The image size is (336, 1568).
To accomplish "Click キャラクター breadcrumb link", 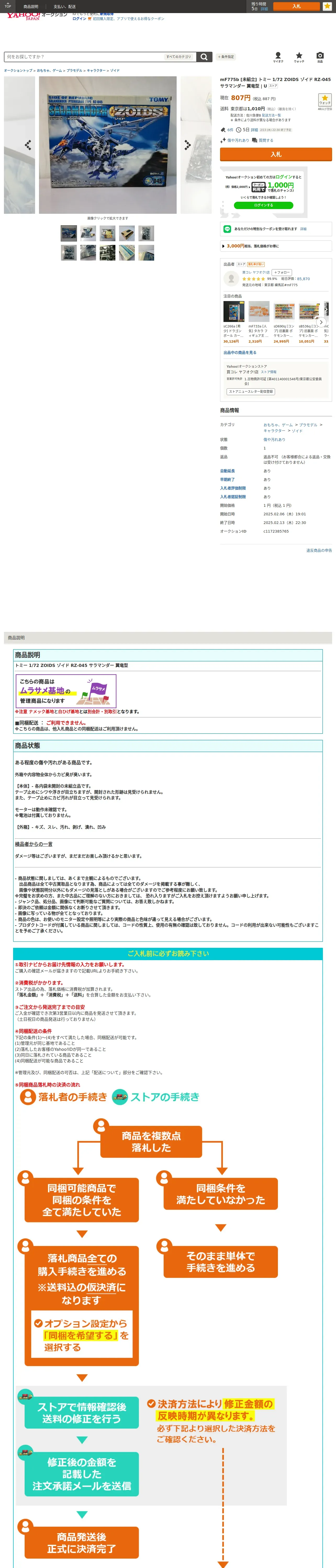I will click(96, 71).
